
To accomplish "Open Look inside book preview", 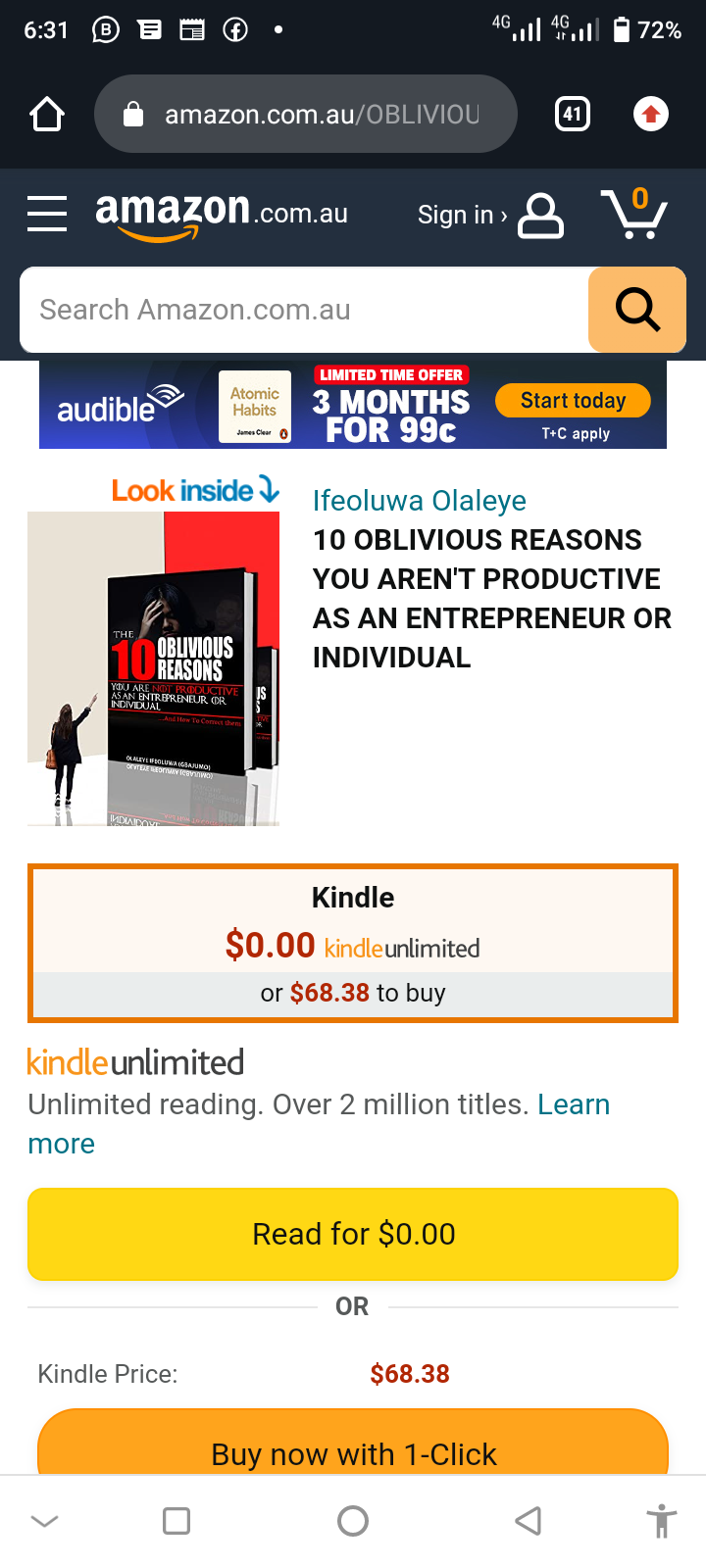I will pyautogui.click(x=195, y=490).
